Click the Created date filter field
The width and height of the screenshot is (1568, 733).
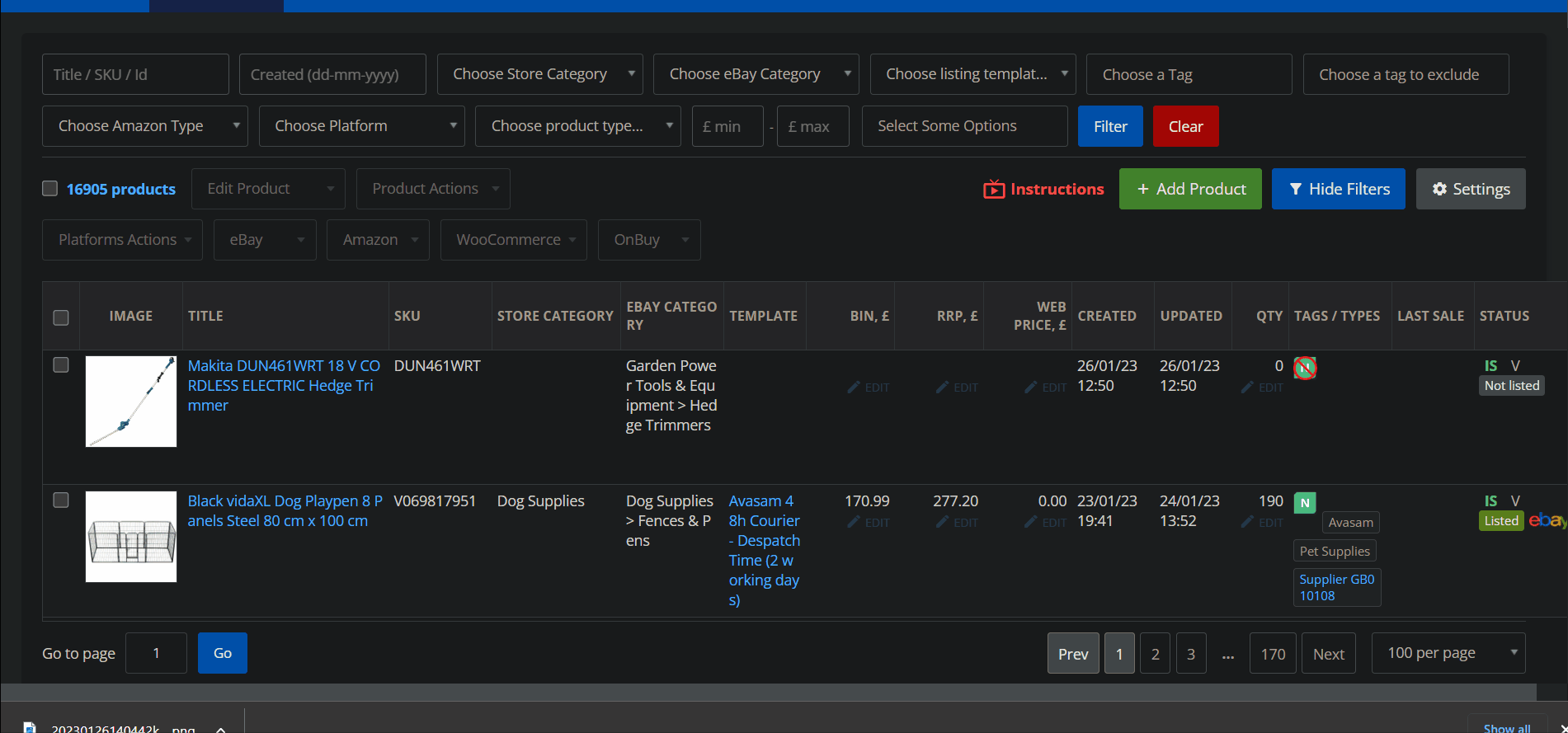[332, 74]
